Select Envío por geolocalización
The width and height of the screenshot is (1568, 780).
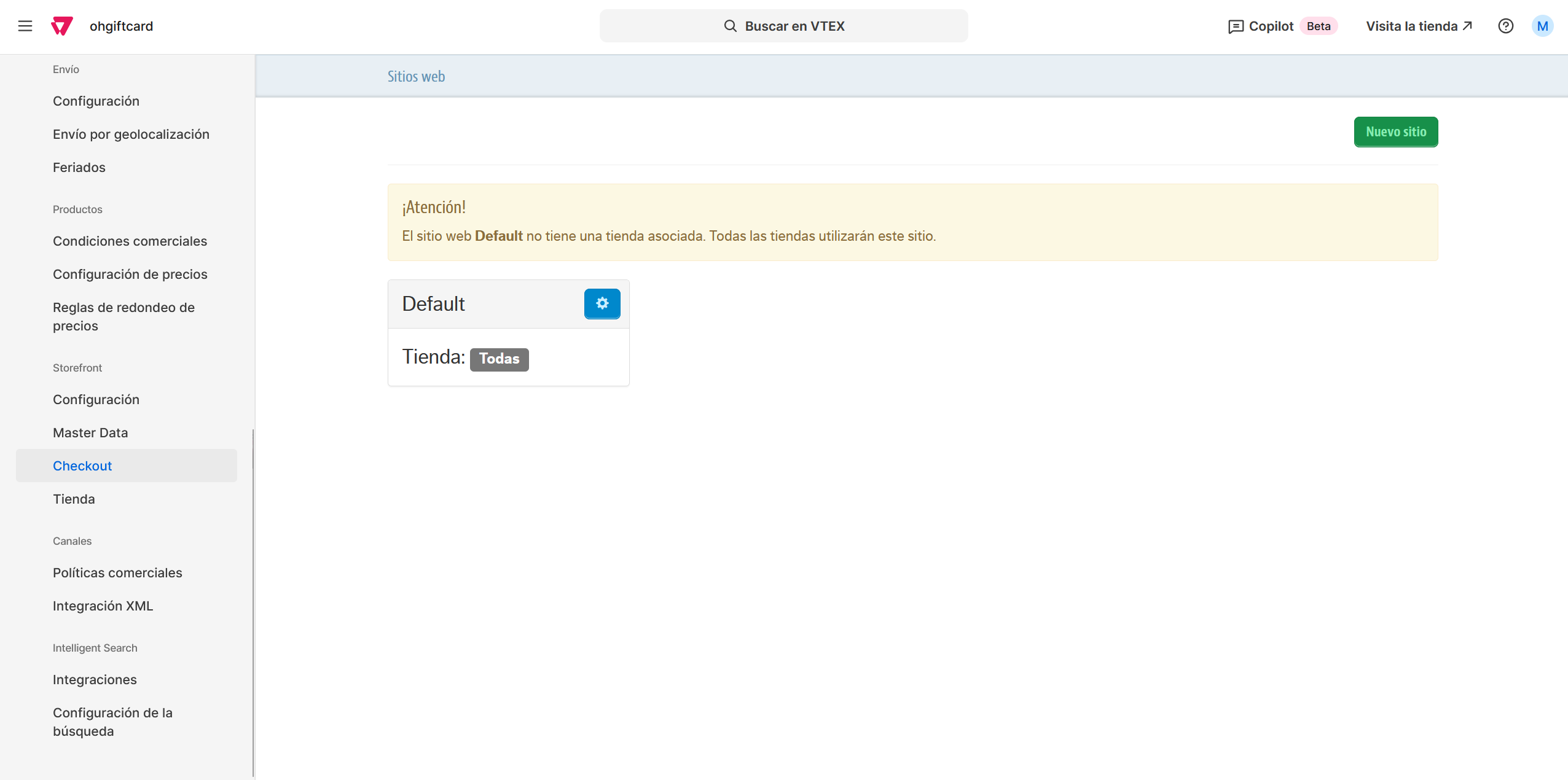131,134
